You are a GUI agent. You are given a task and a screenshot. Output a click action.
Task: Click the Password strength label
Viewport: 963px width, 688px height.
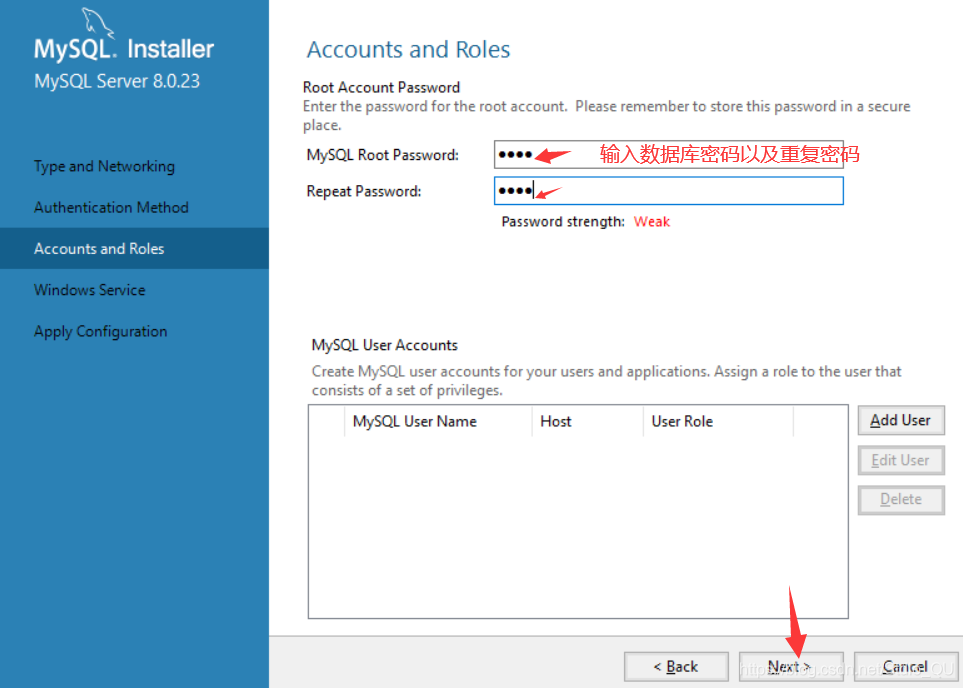point(563,222)
